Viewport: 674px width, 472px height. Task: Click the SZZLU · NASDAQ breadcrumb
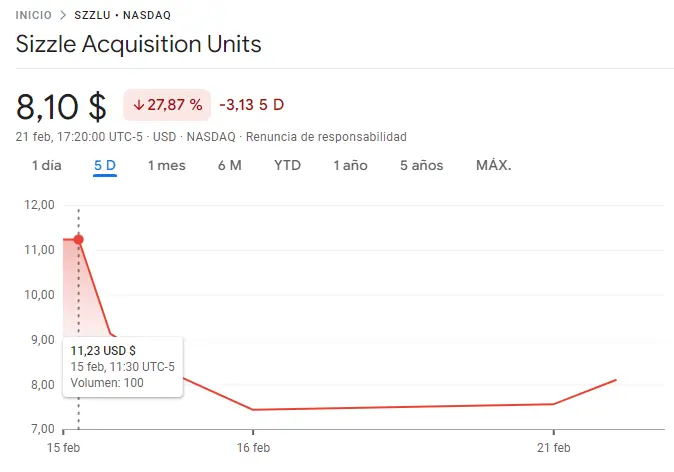[123, 15]
